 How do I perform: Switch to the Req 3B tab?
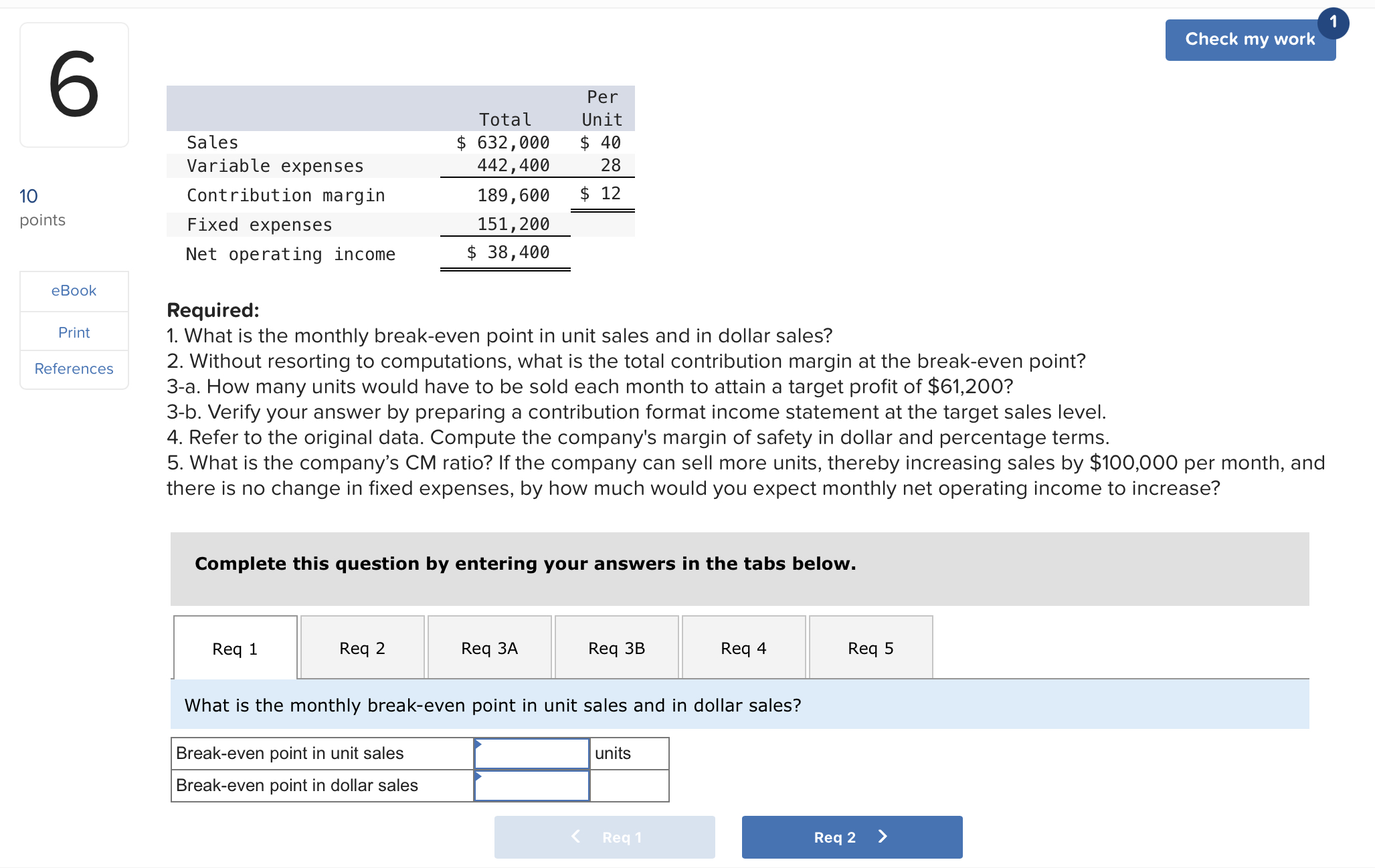tap(616, 647)
